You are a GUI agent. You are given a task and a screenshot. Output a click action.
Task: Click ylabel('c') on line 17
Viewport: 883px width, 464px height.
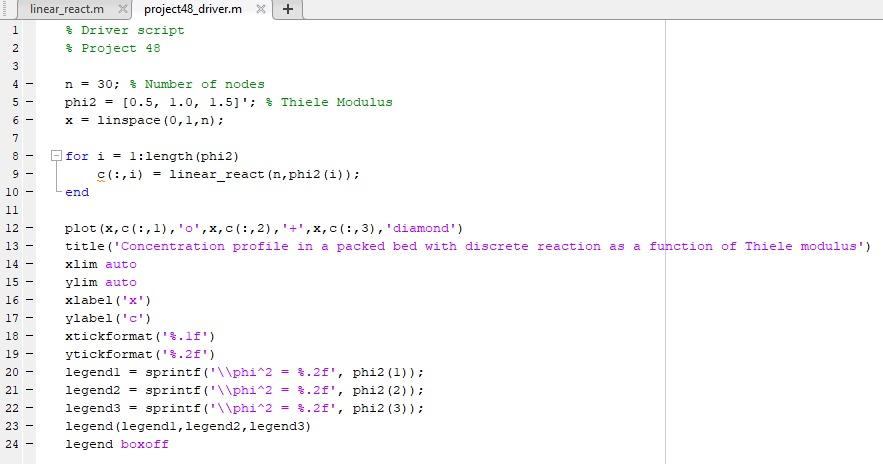pos(108,319)
